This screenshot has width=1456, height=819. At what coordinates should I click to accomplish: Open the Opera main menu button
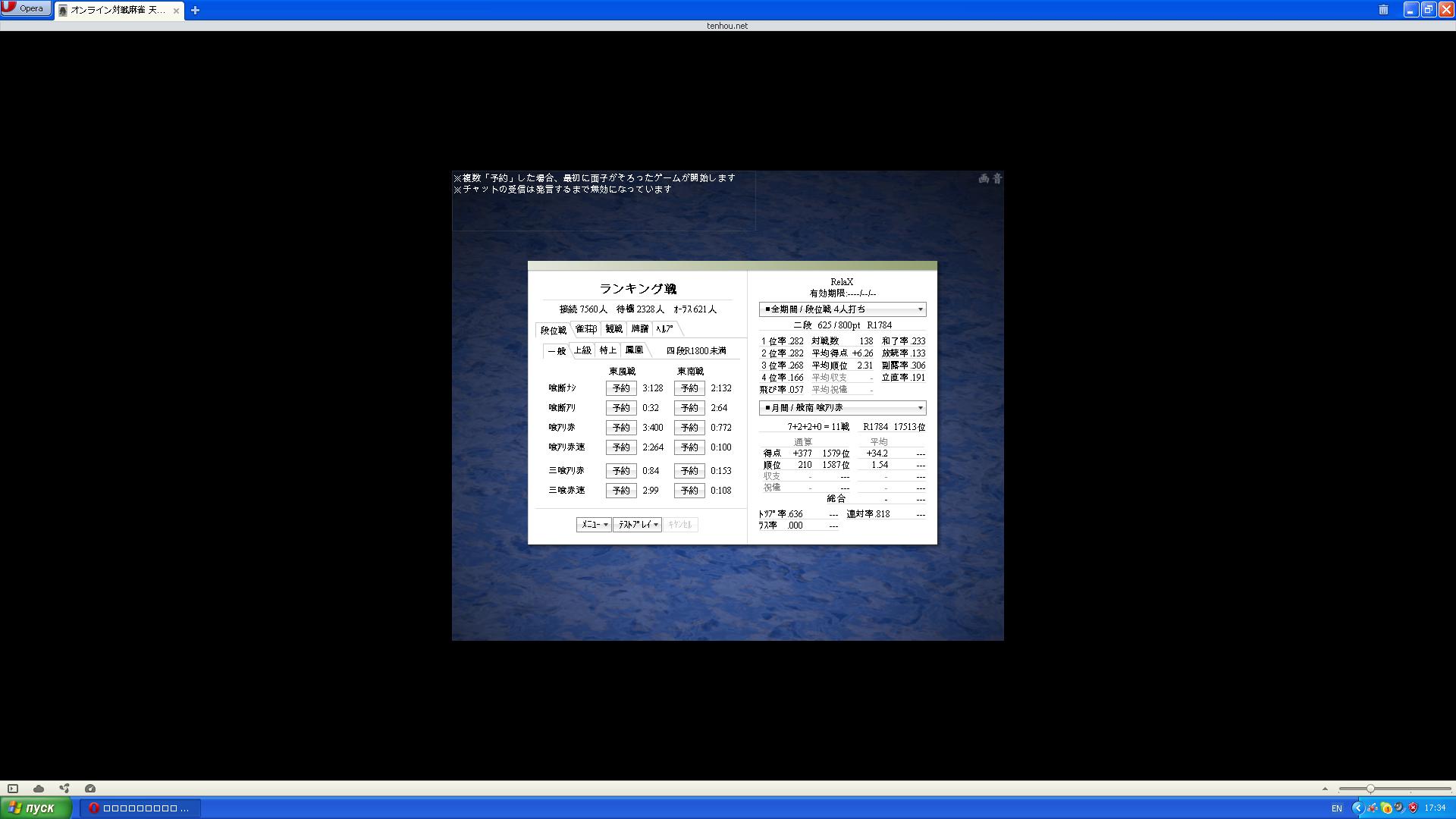26,8
